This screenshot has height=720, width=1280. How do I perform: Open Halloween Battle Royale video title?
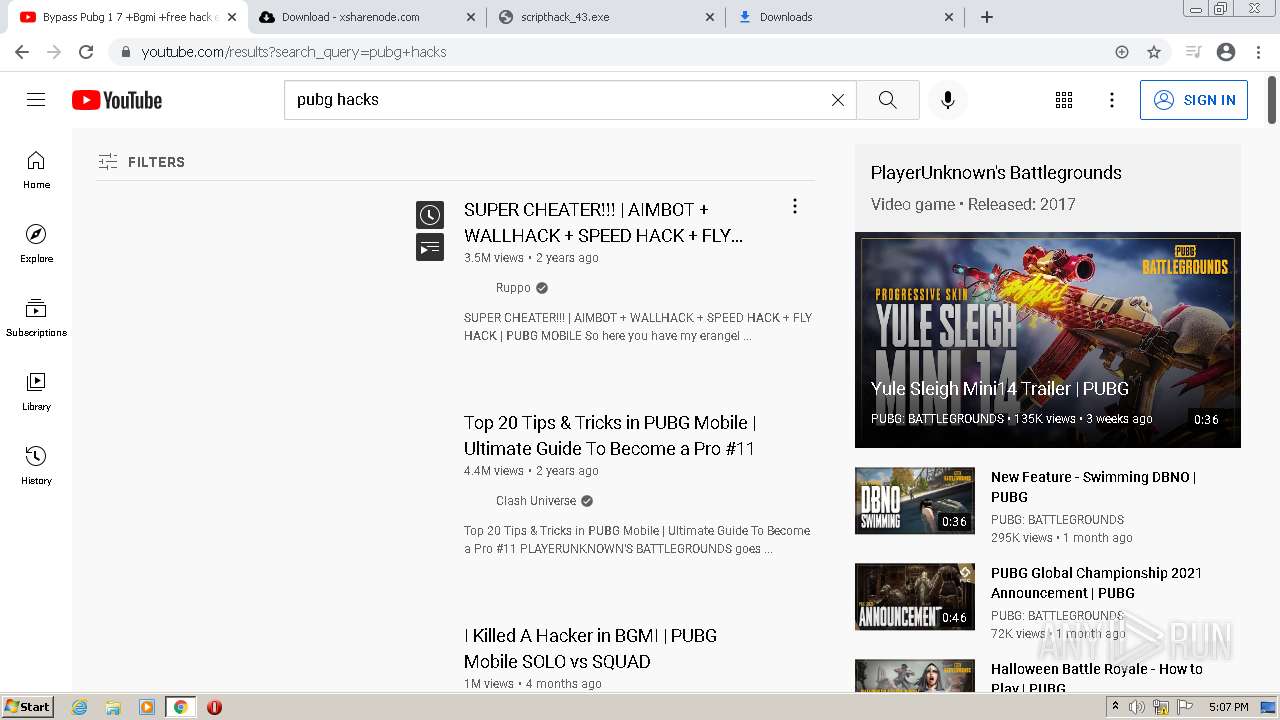[1096, 678]
